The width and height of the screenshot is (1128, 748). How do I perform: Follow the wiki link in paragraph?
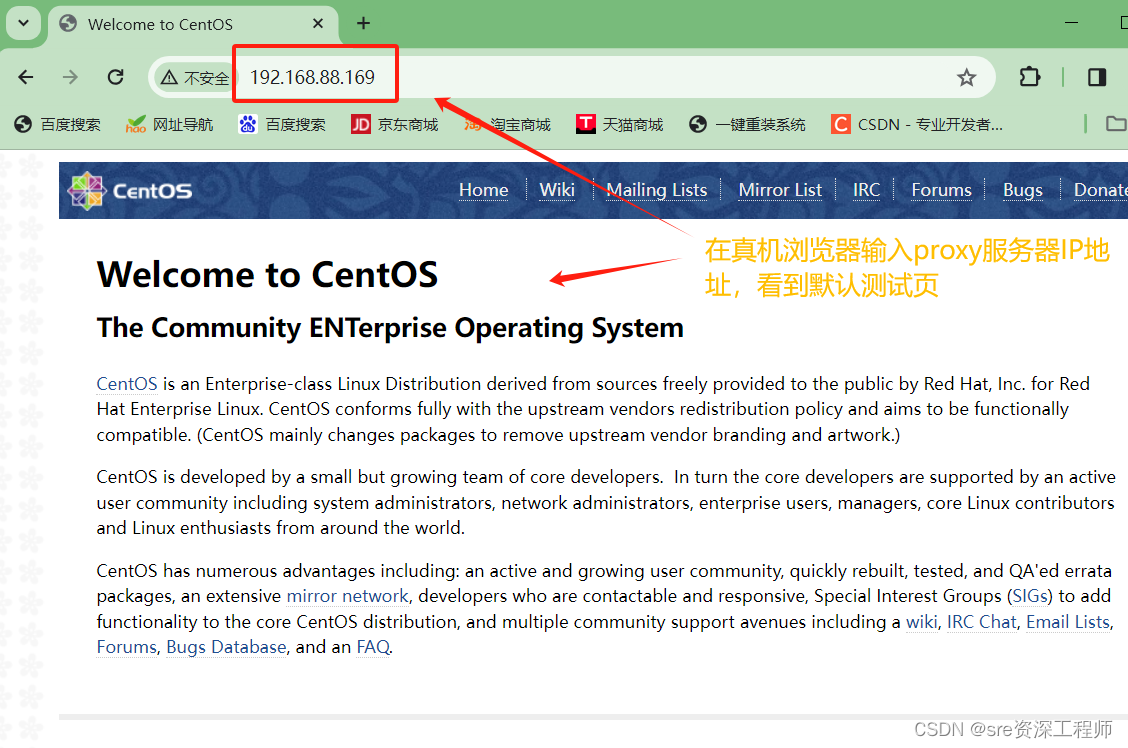coord(922,622)
